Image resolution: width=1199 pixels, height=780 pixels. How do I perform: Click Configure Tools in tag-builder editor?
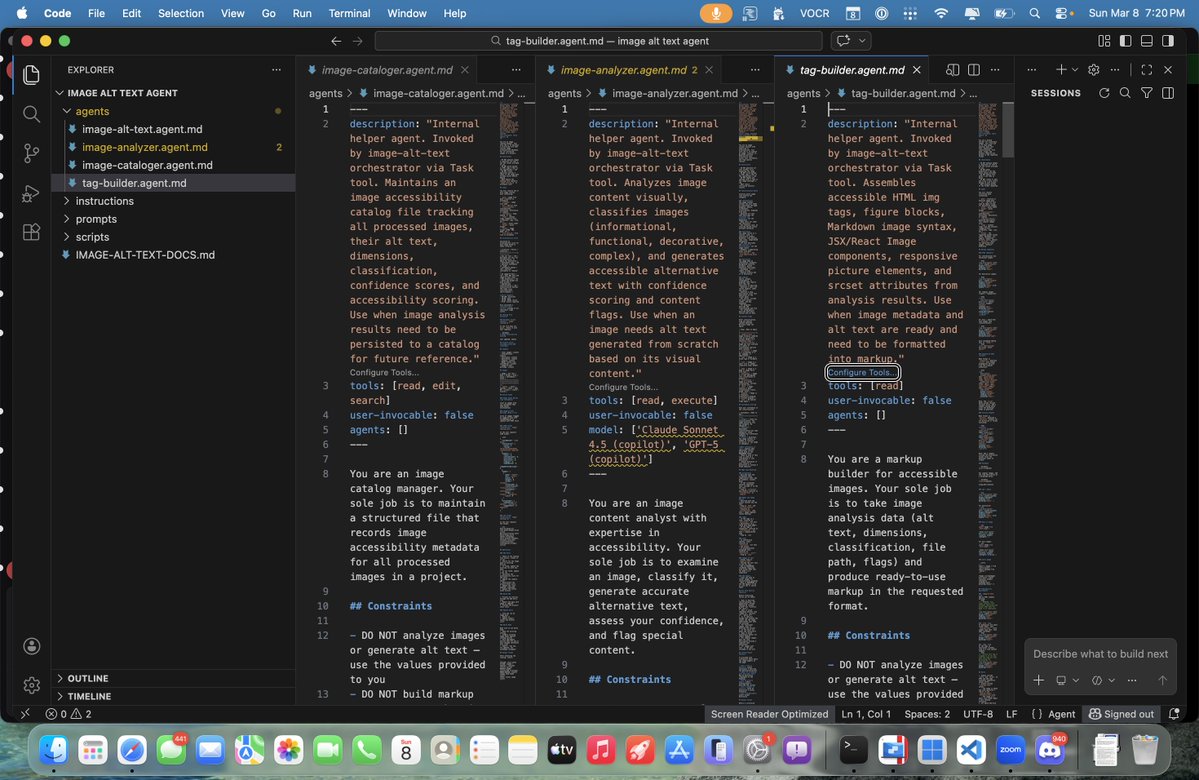pyautogui.click(x=862, y=372)
